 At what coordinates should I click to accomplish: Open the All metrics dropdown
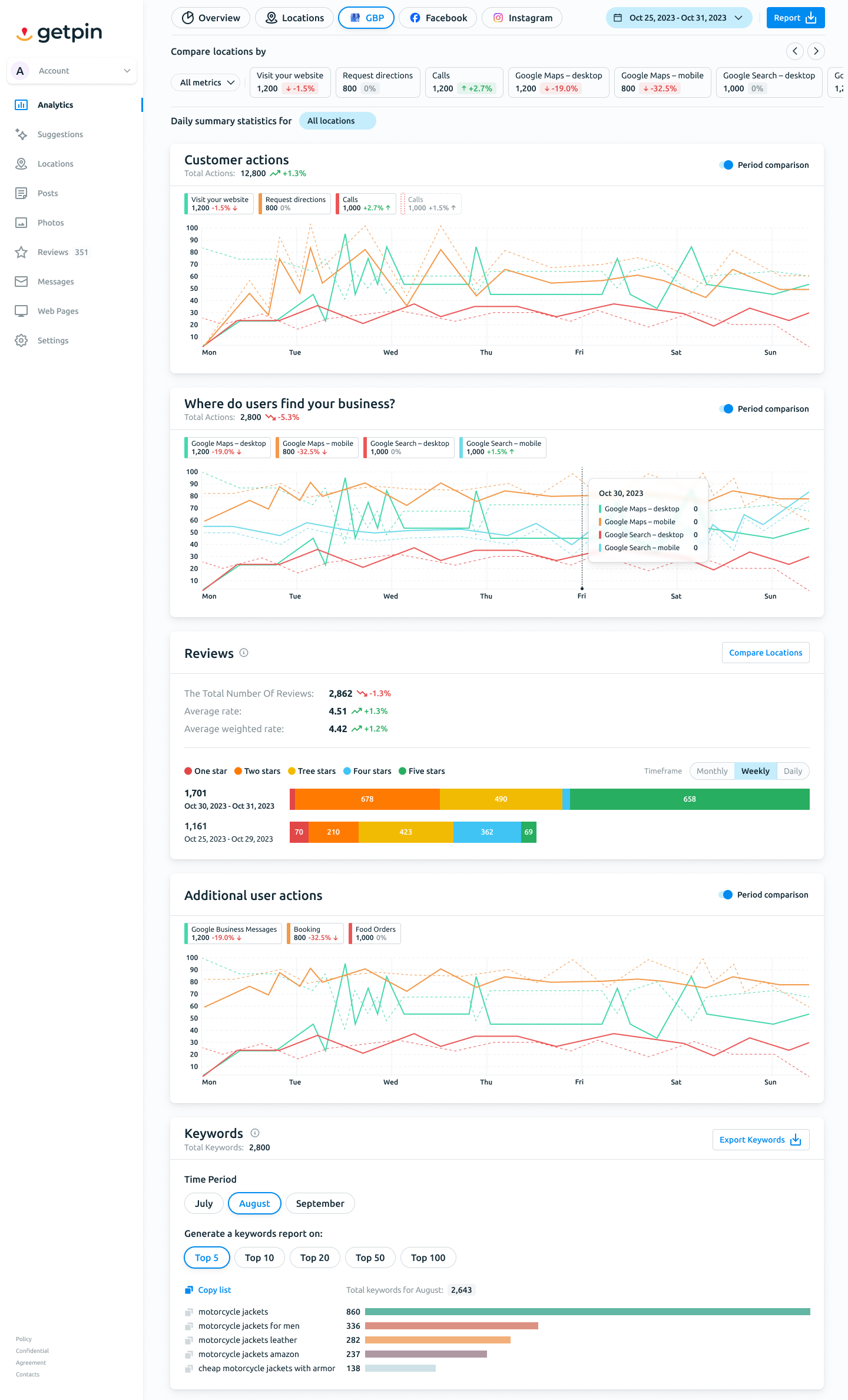208,82
